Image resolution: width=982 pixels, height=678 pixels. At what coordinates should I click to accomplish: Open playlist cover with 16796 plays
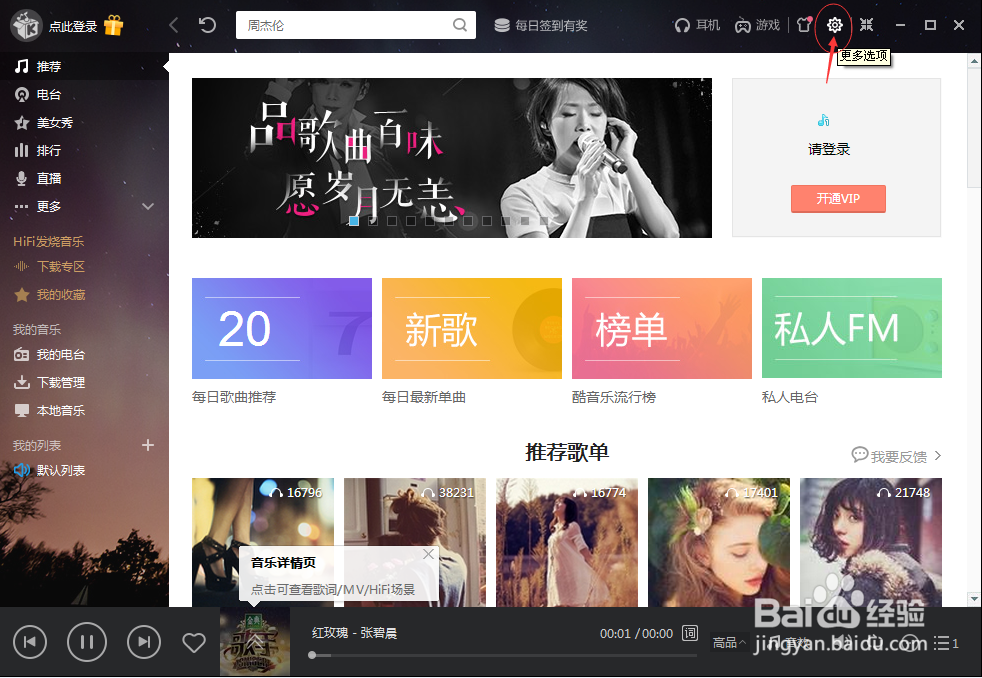[262, 542]
